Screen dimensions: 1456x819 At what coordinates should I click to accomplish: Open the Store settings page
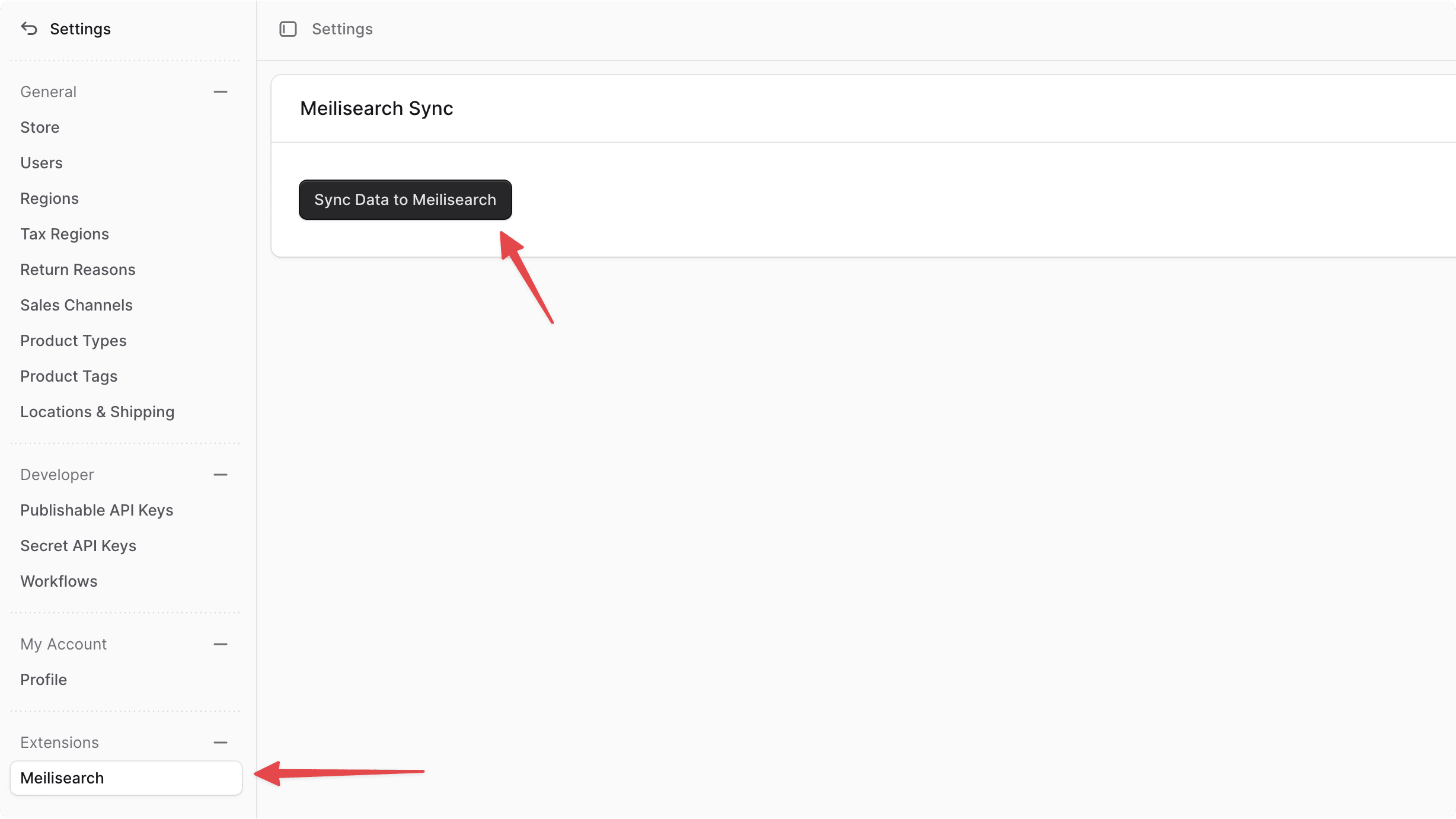pos(39,127)
